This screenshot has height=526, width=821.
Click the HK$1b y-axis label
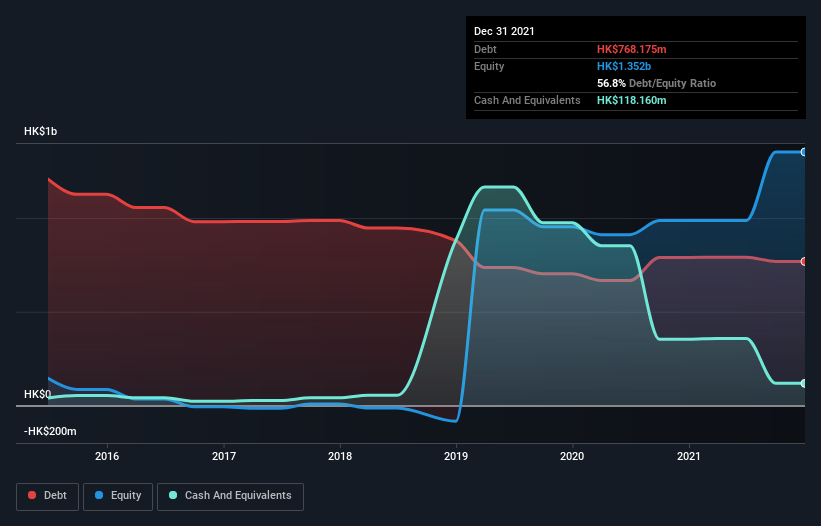coord(40,131)
